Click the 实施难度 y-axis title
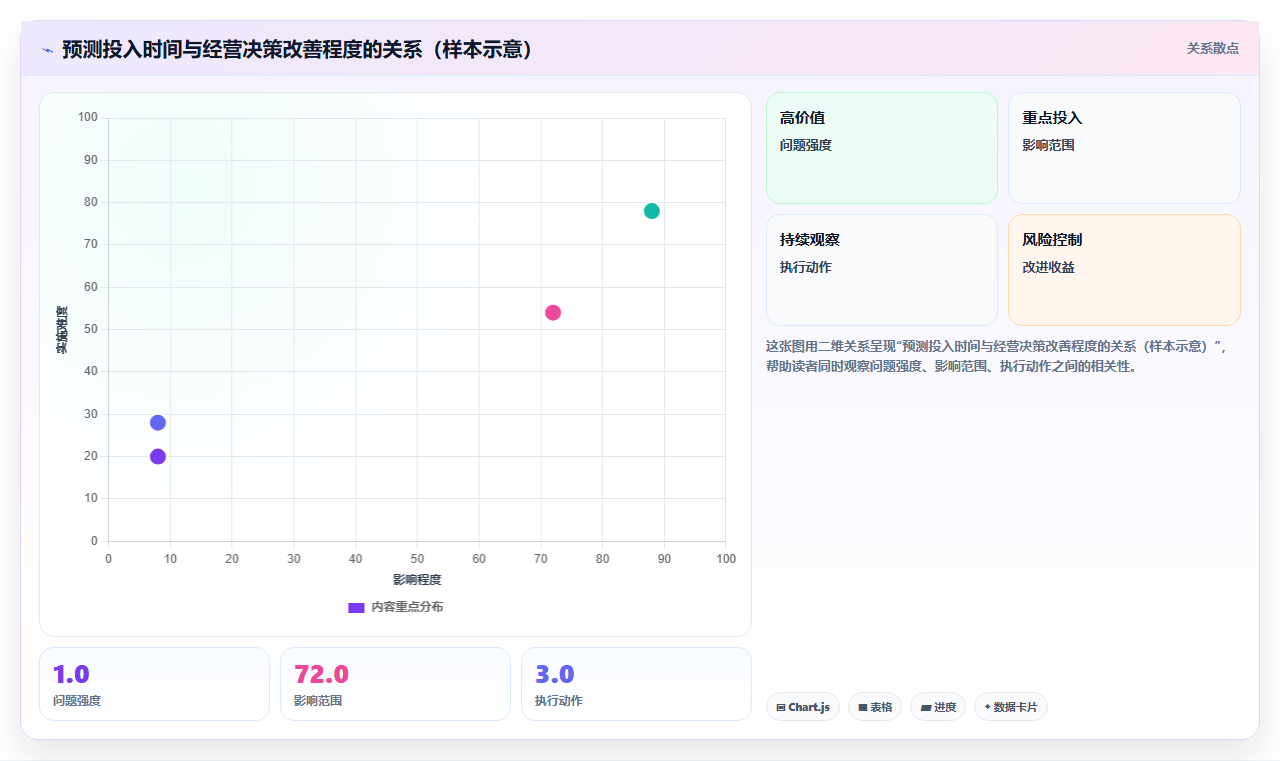The height and width of the screenshot is (761, 1280). point(62,329)
